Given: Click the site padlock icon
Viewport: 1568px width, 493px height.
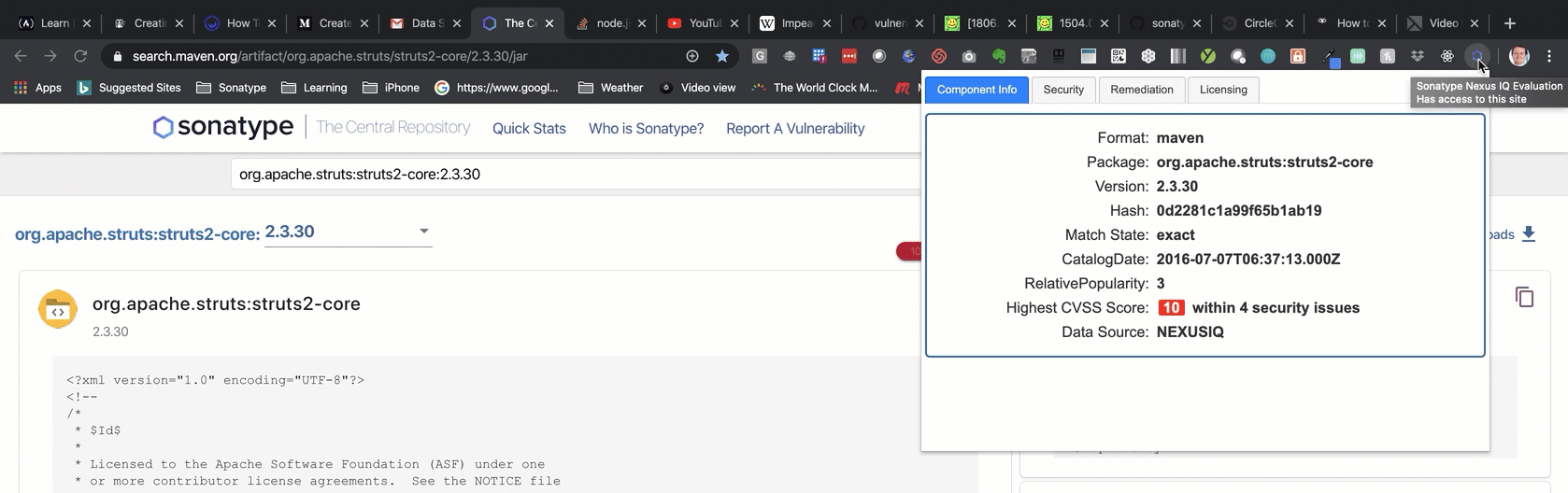Looking at the screenshot, I should (x=117, y=56).
